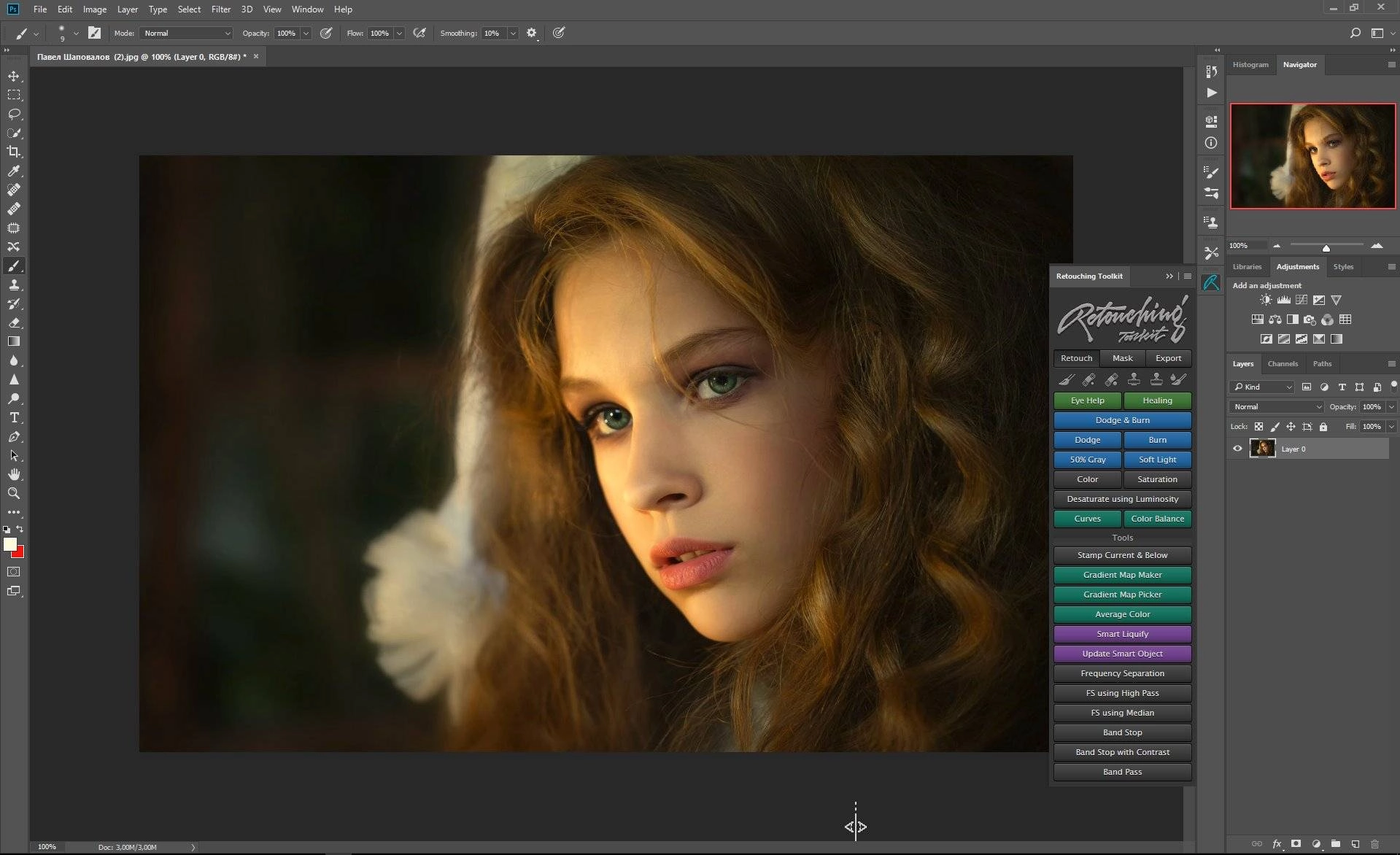Viewport: 1400px width, 855px height.
Task: Select the Zoom tool
Action: [x=14, y=493]
